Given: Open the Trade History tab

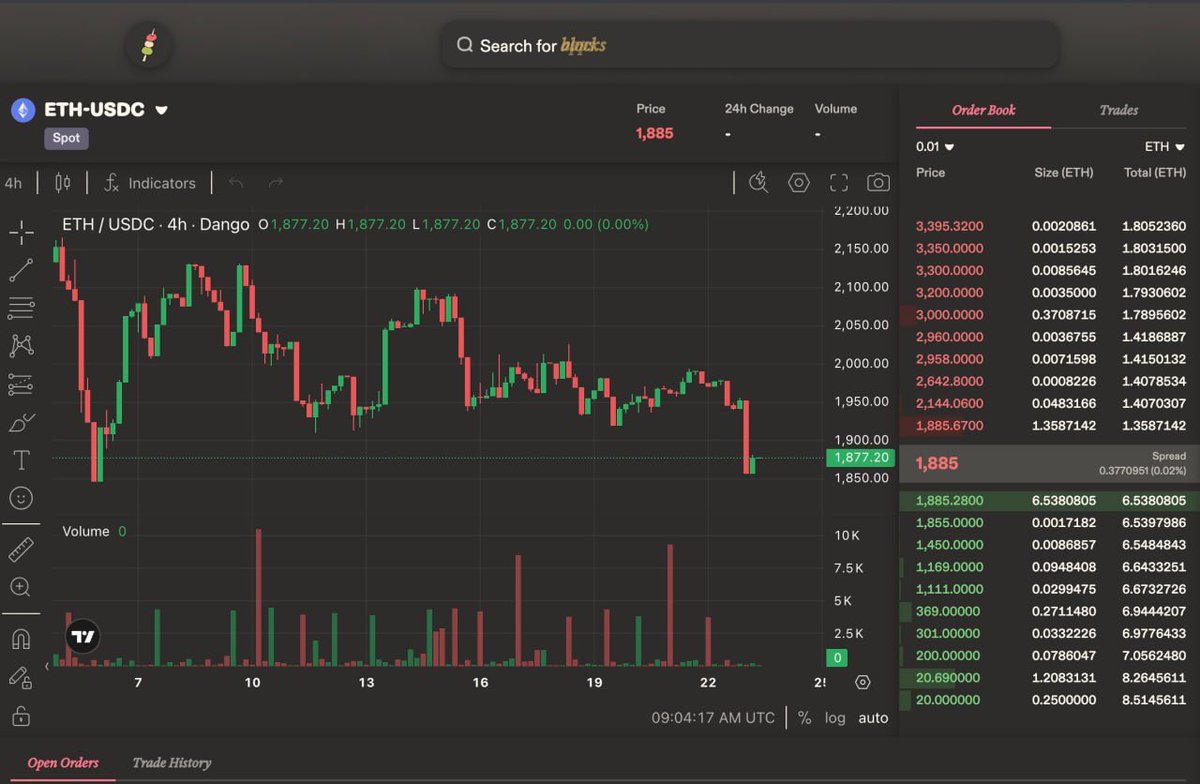Looking at the screenshot, I should tap(171, 763).
